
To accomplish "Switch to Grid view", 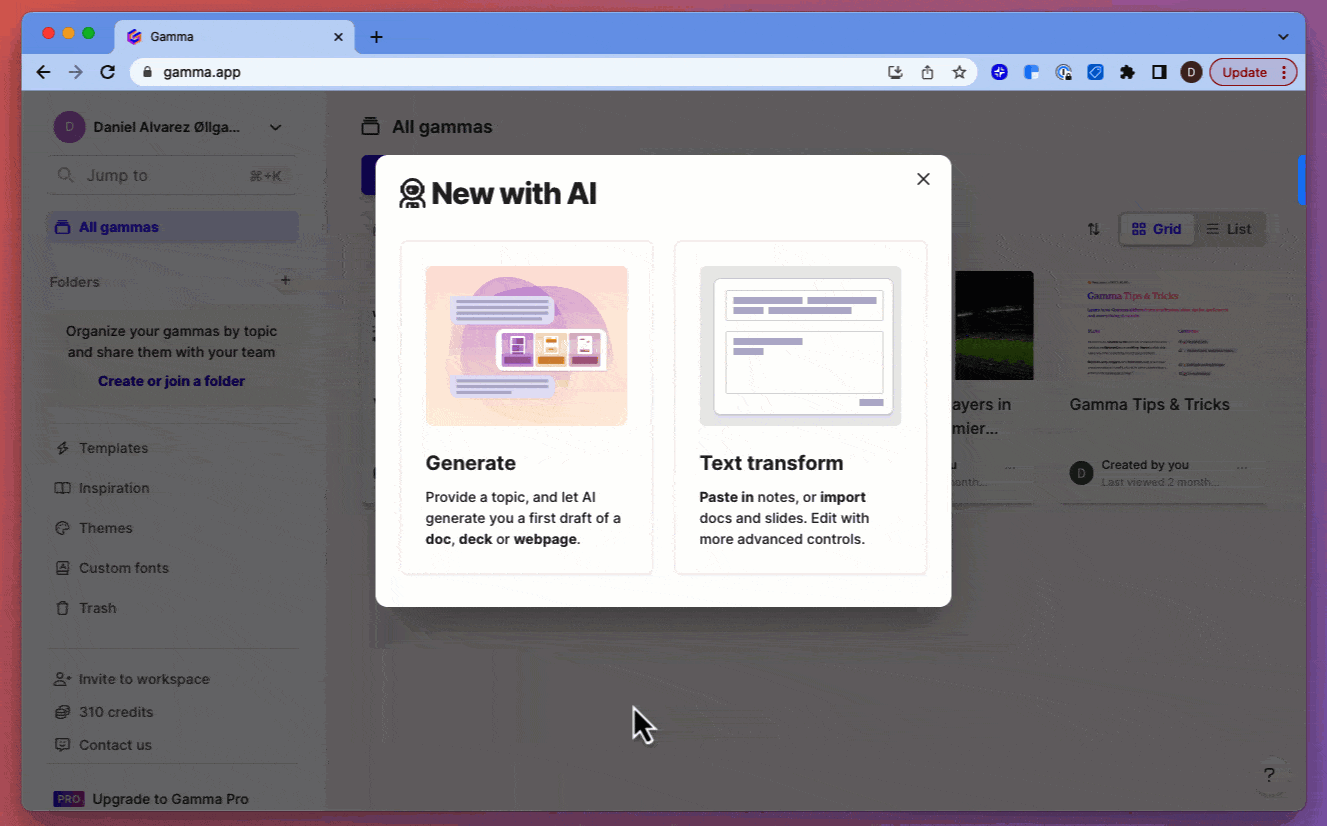I will 1156,229.
